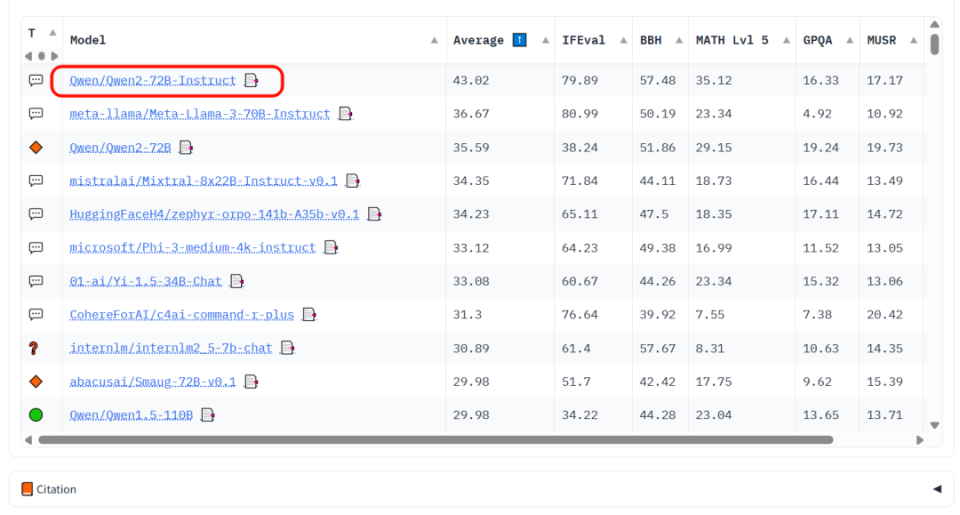Click the BBH value 57.67

click(x=658, y=348)
